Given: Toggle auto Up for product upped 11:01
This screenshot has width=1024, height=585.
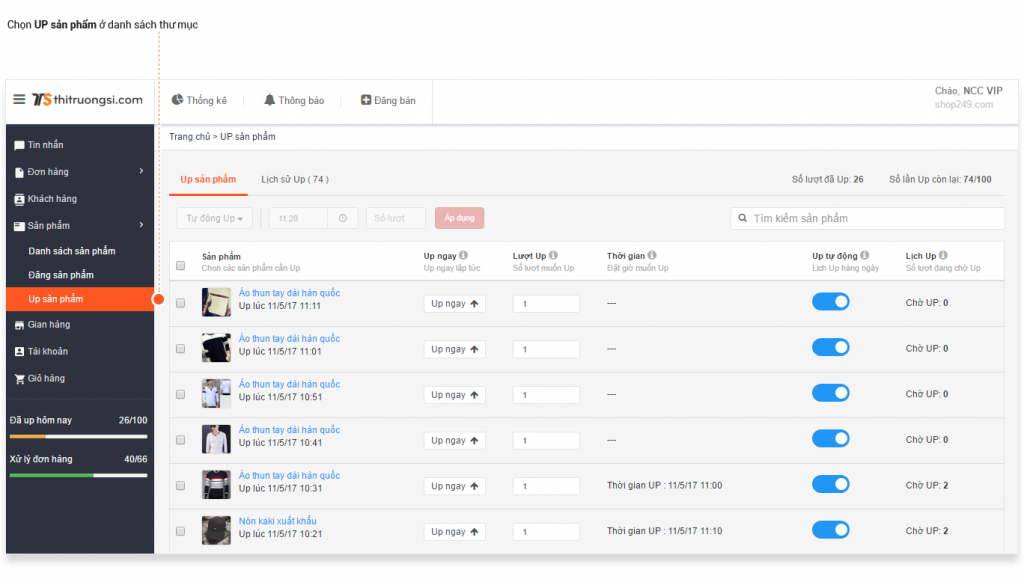Looking at the screenshot, I should 831,347.
